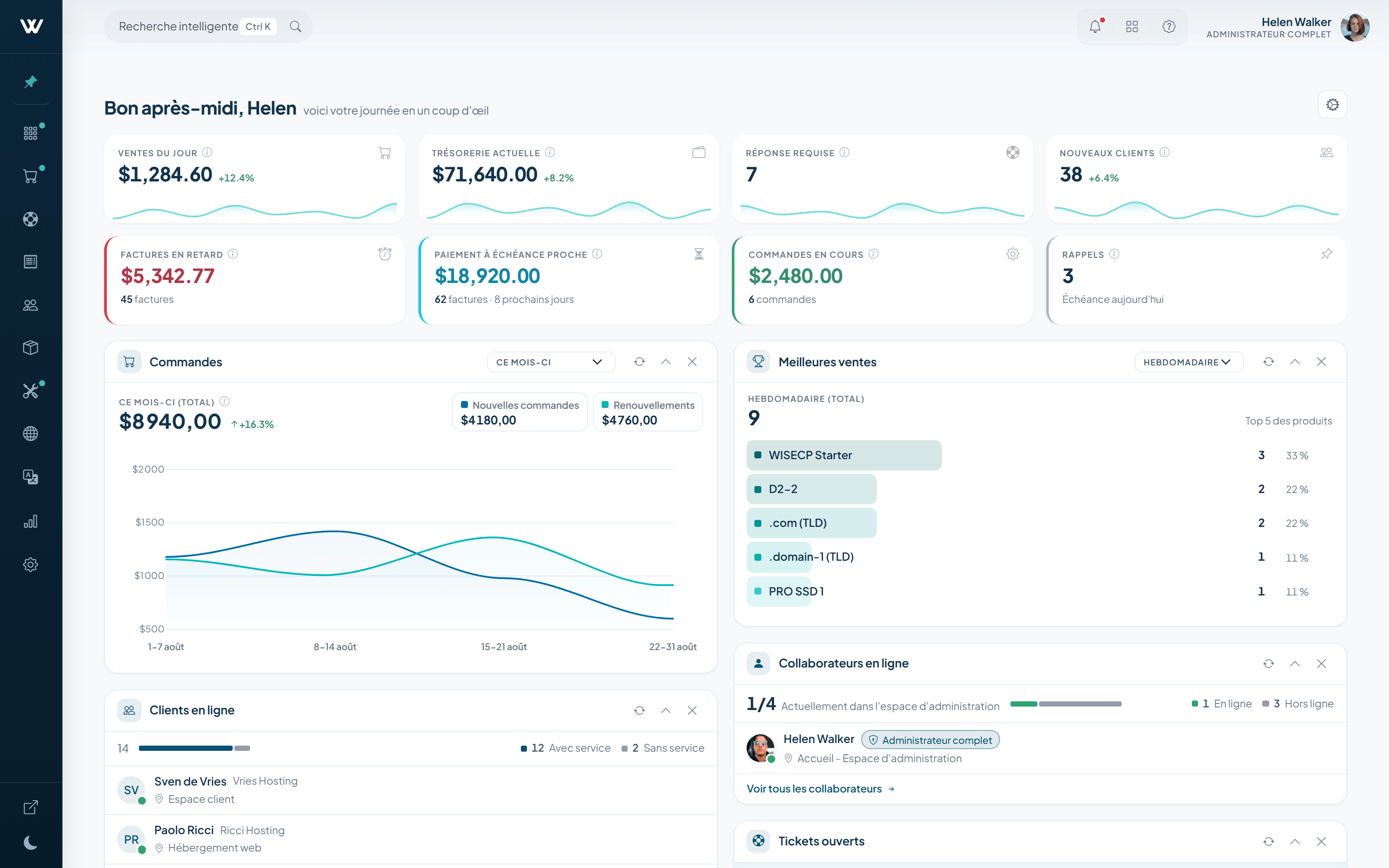Open the CE MOIS-CI period dropdown
Screen dimensions: 1389x868
point(550,362)
